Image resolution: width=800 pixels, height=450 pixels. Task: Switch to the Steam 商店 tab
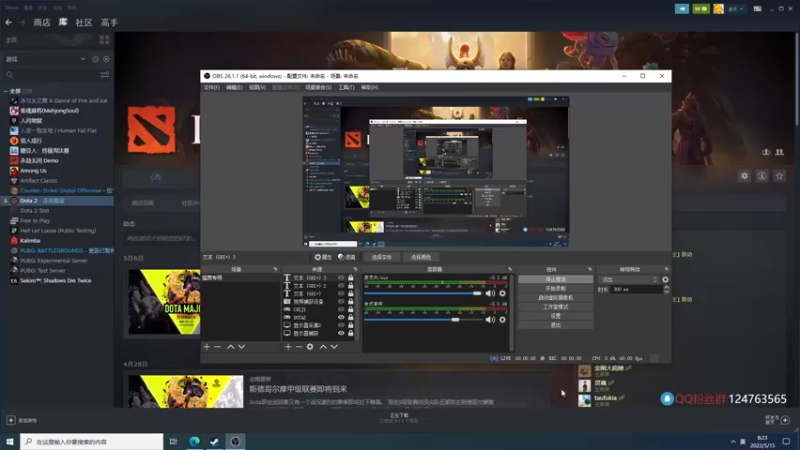tap(42, 22)
